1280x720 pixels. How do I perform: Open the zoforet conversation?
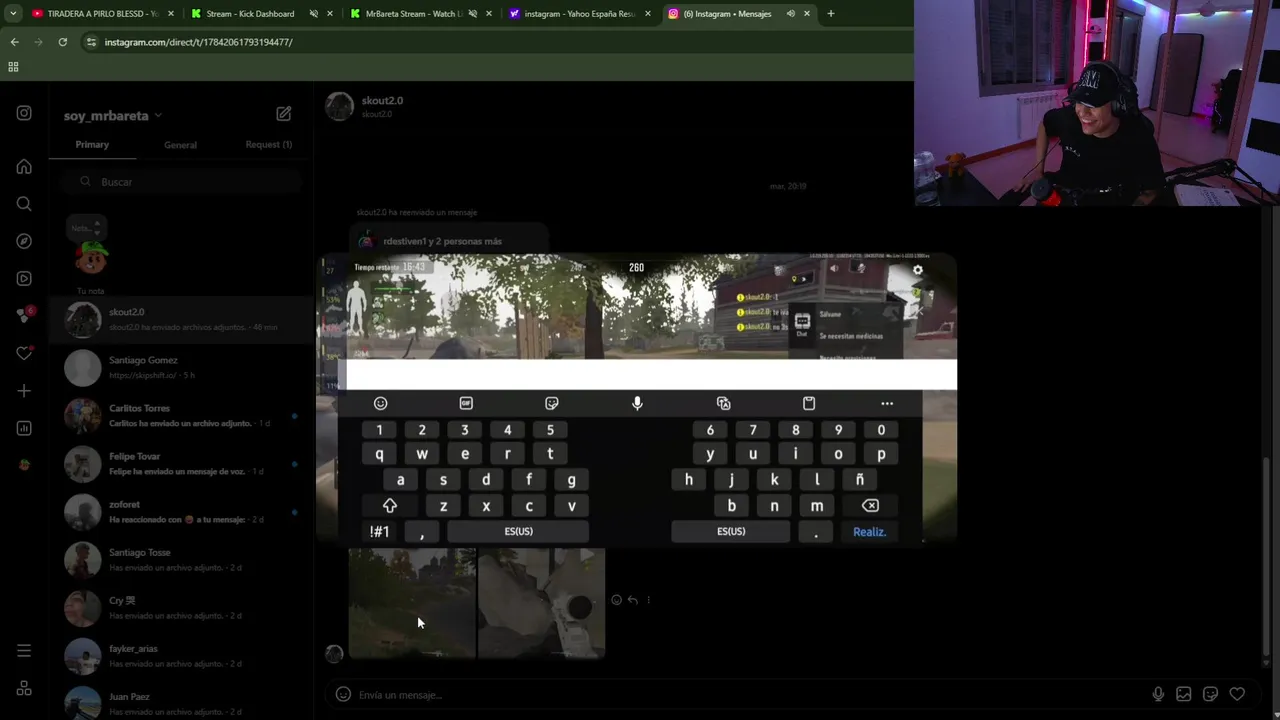(180, 511)
